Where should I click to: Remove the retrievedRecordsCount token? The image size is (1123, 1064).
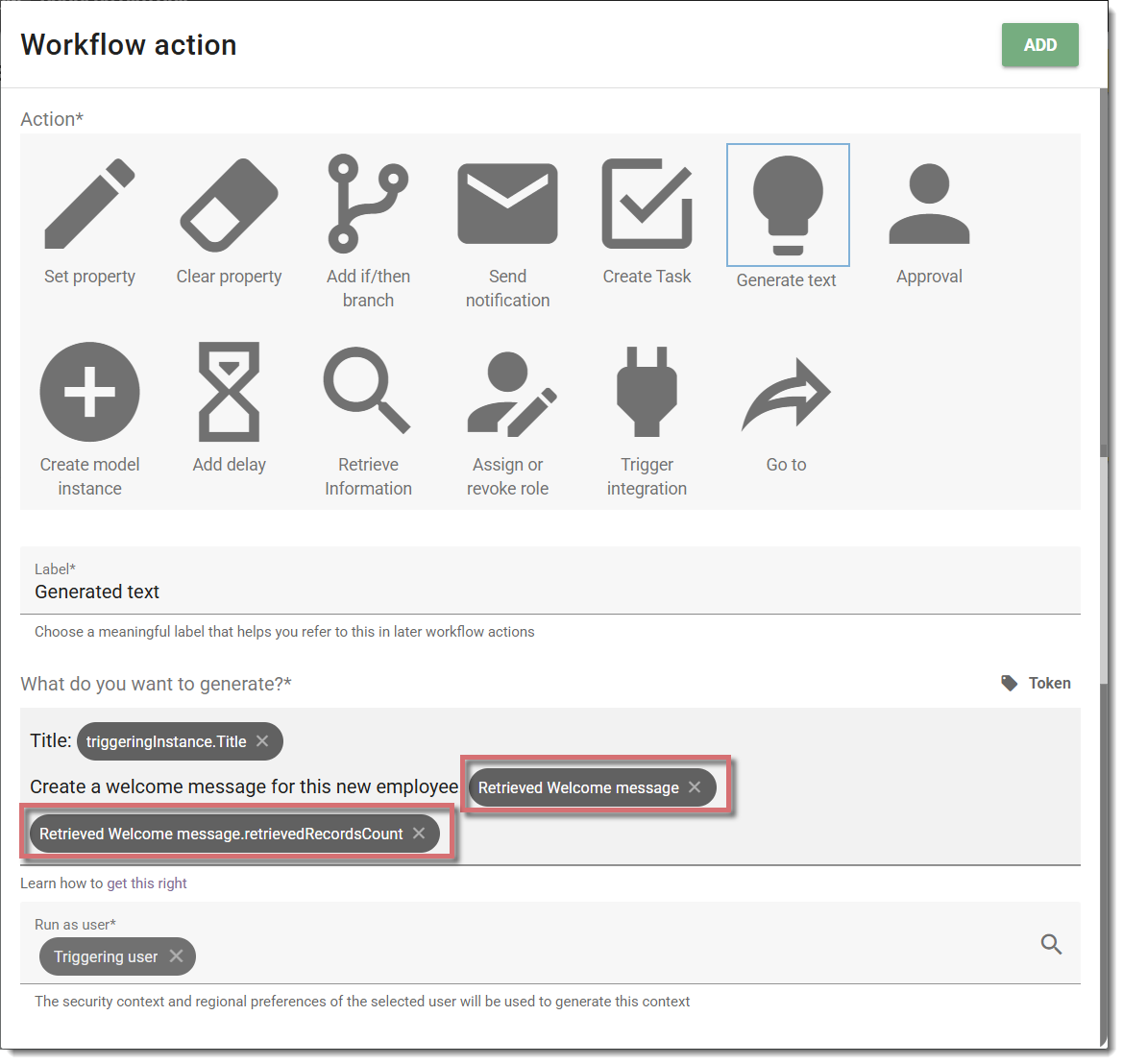coord(420,834)
